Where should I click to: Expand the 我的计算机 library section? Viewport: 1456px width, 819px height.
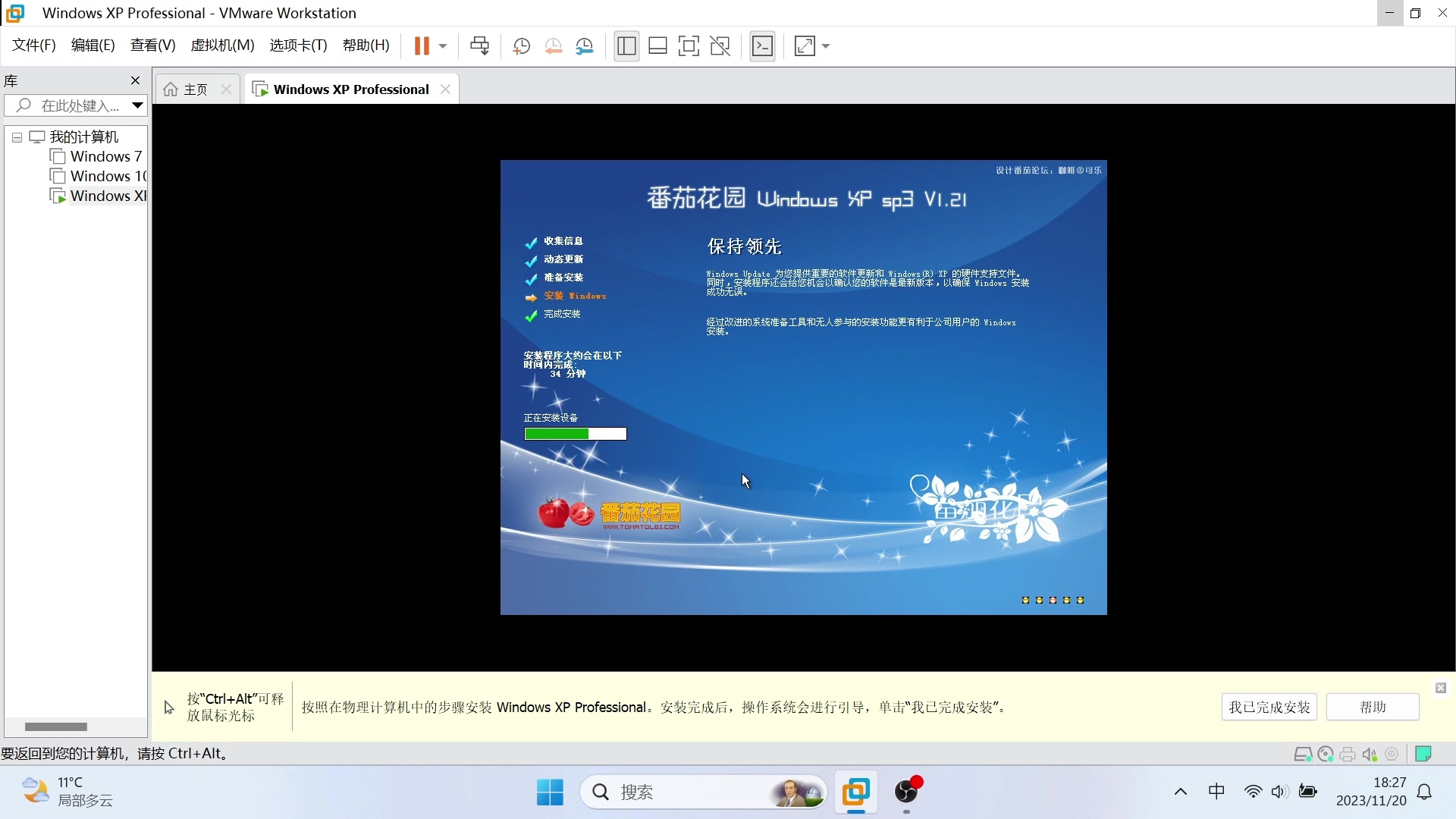tap(17, 137)
